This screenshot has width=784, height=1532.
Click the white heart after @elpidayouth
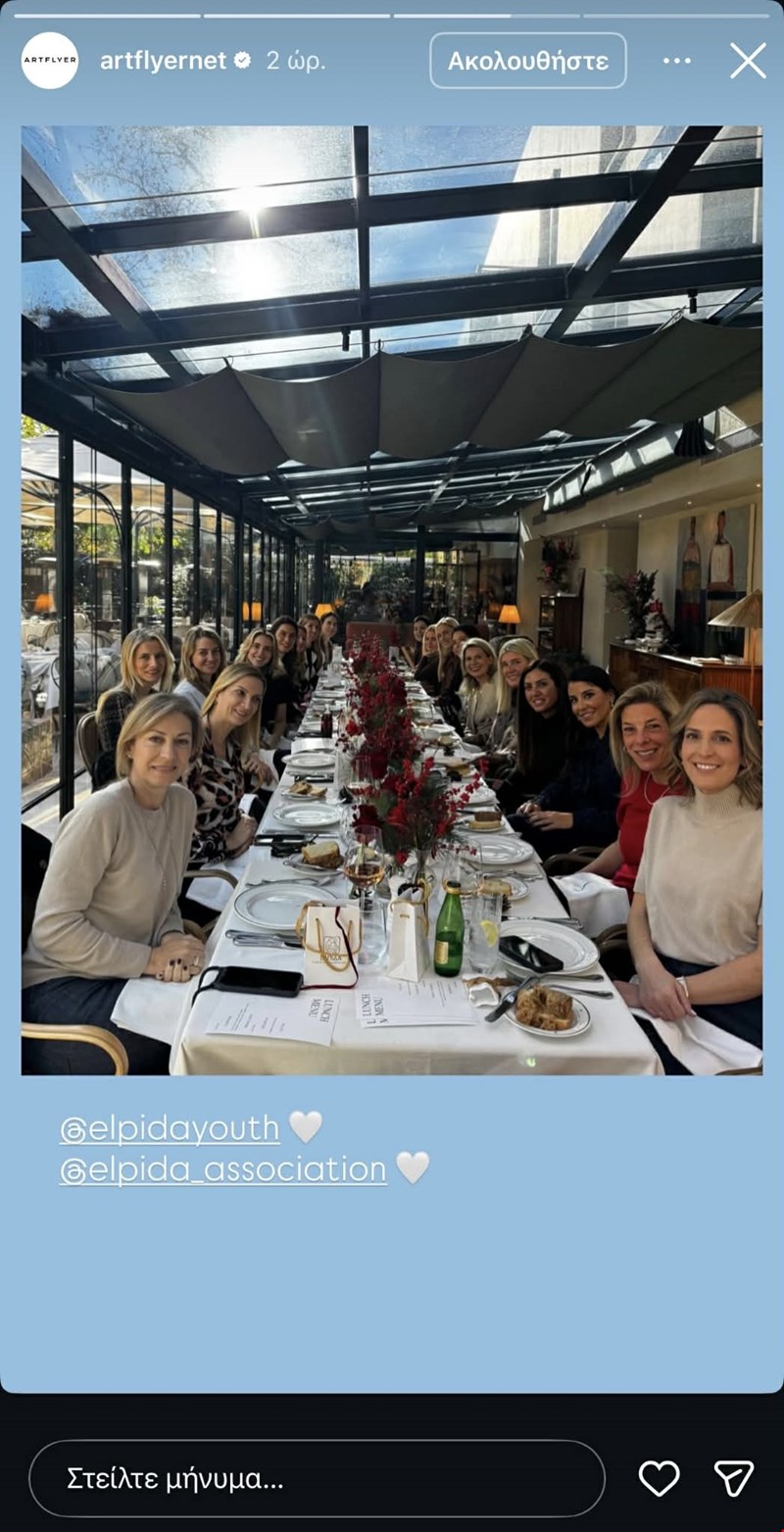pyautogui.click(x=305, y=1127)
